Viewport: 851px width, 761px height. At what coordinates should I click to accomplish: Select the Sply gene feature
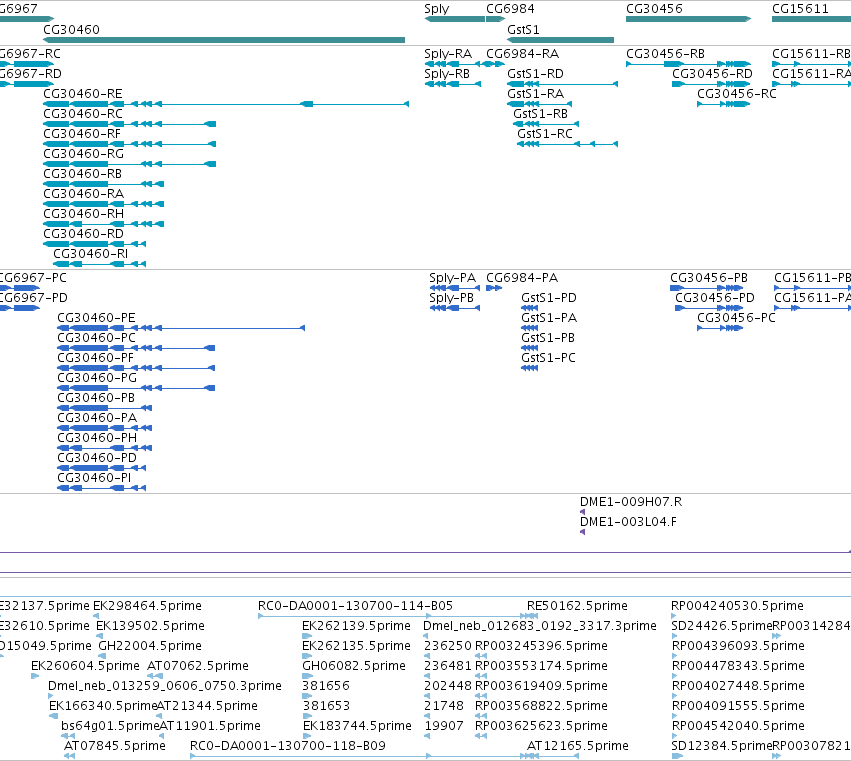(x=455, y=19)
